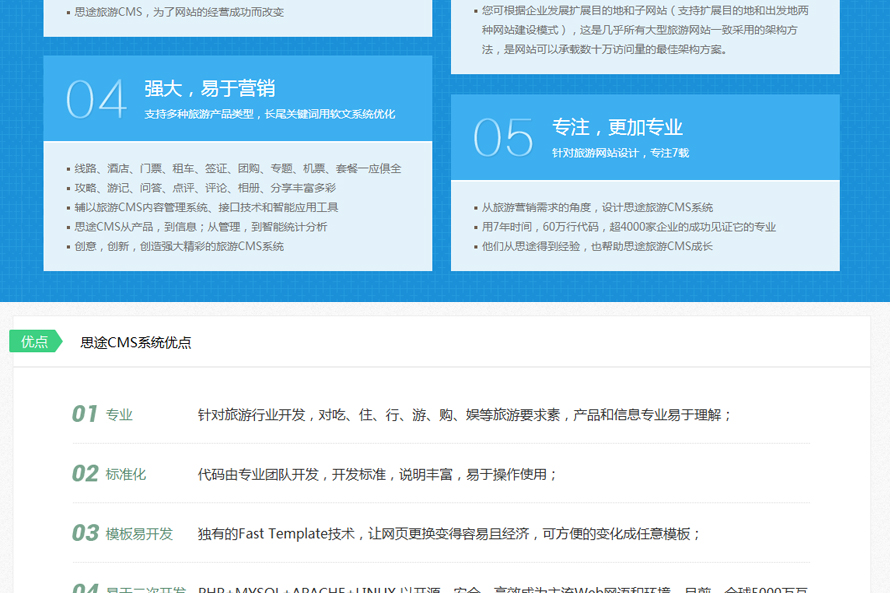The image size is (890, 593).
Task: Click the line 创意，创新，创造强大精彩的旅游CMS系统
Action: pos(179,246)
